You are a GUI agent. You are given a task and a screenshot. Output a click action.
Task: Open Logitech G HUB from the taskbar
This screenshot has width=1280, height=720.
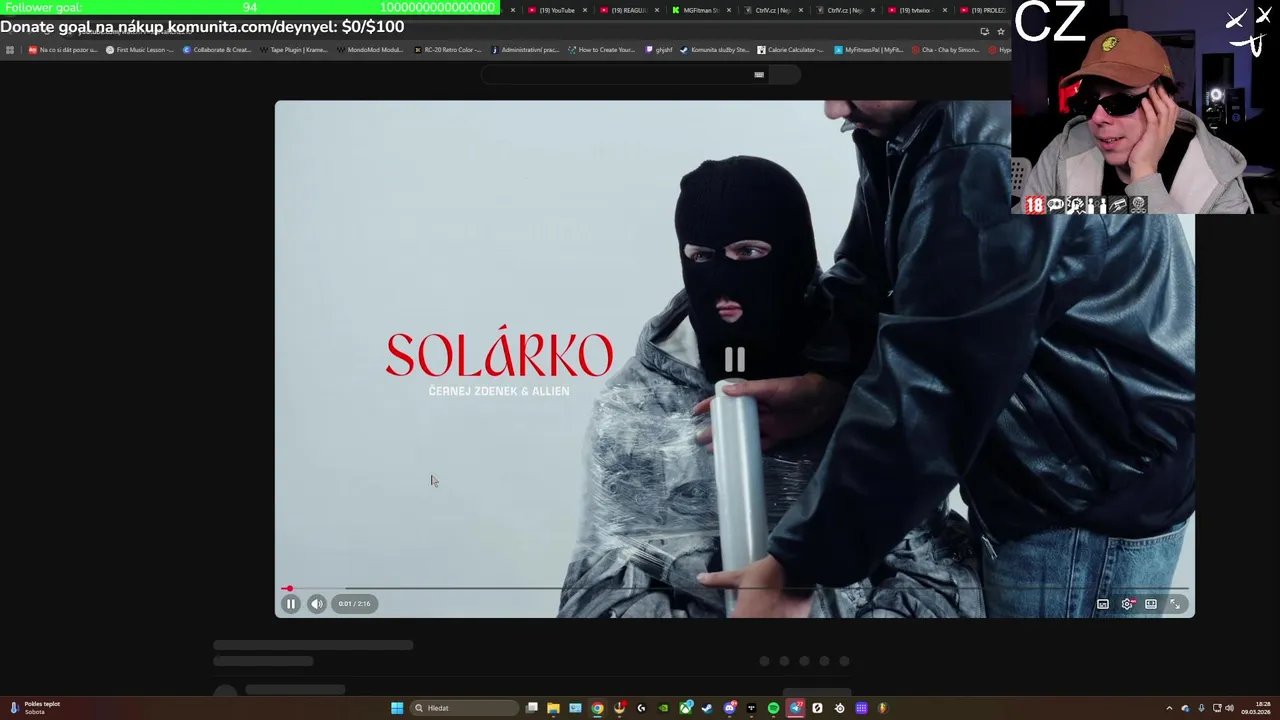(x=641, y=708)
